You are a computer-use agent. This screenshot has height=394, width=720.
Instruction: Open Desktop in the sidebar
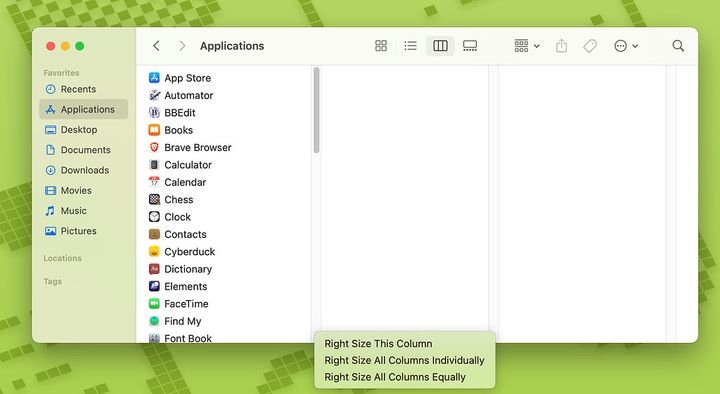pos(83,129)
